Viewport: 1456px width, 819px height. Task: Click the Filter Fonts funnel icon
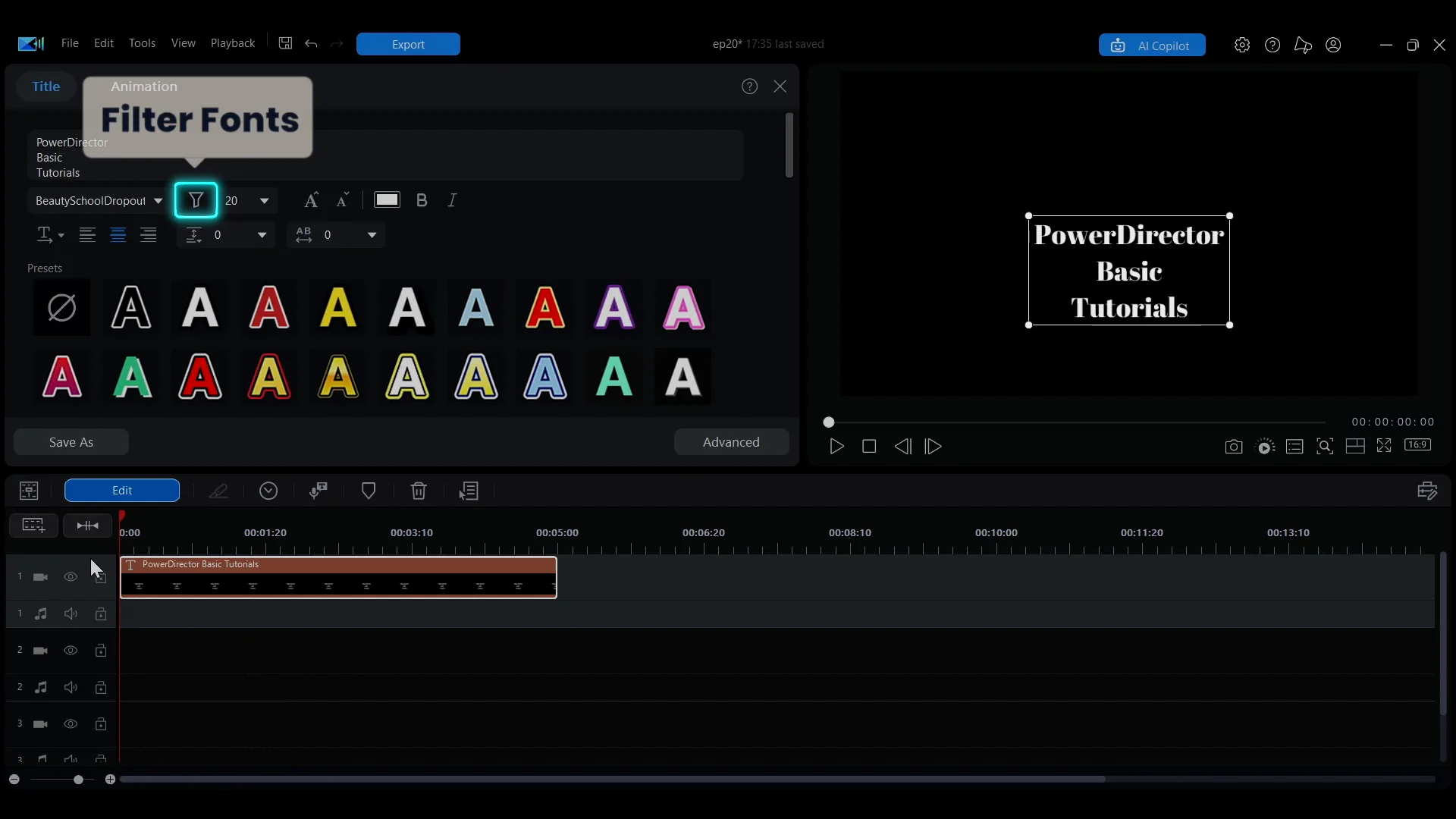(x=196, y=200)
